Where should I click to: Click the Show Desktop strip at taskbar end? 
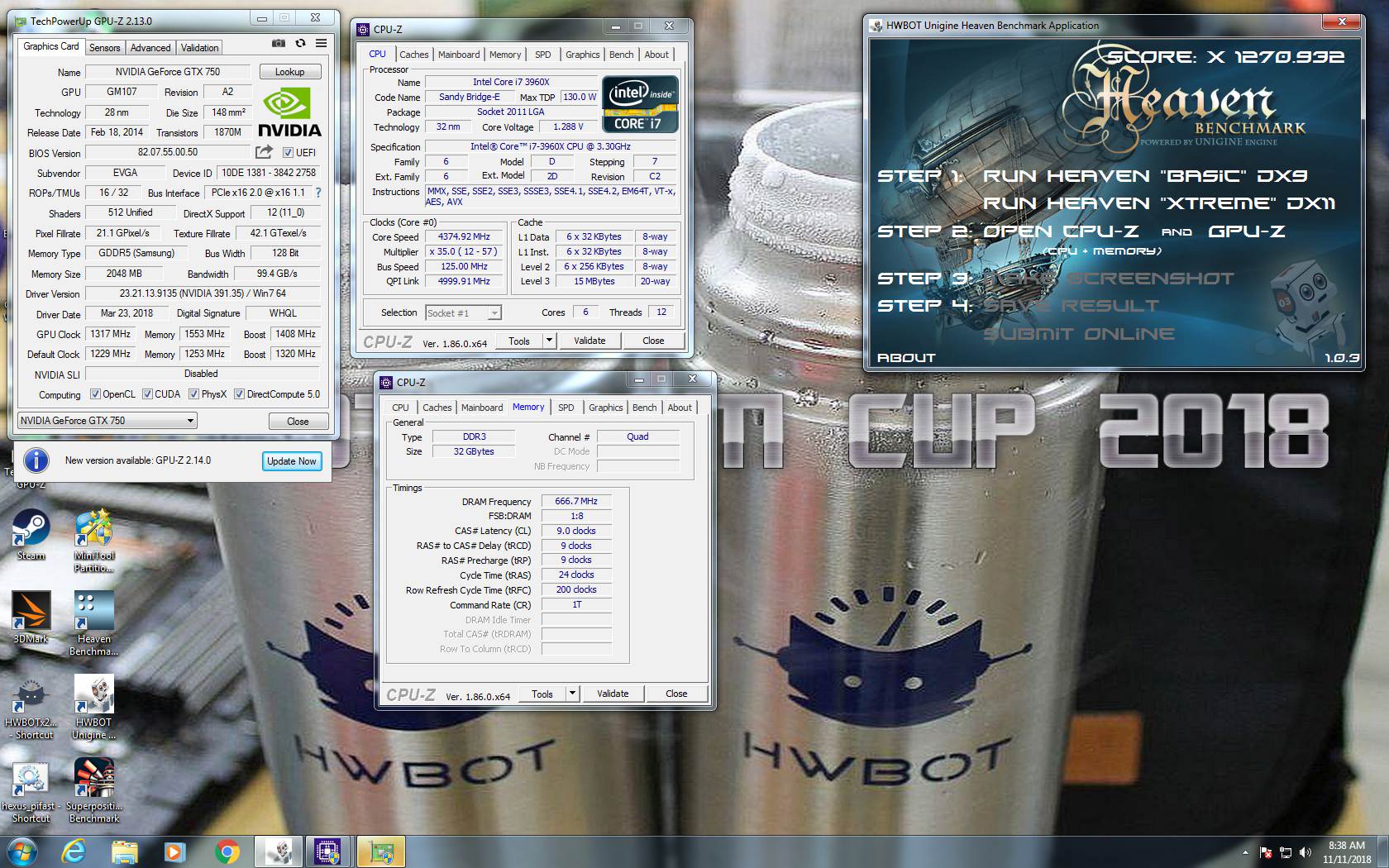click(x=1383, y=852)
